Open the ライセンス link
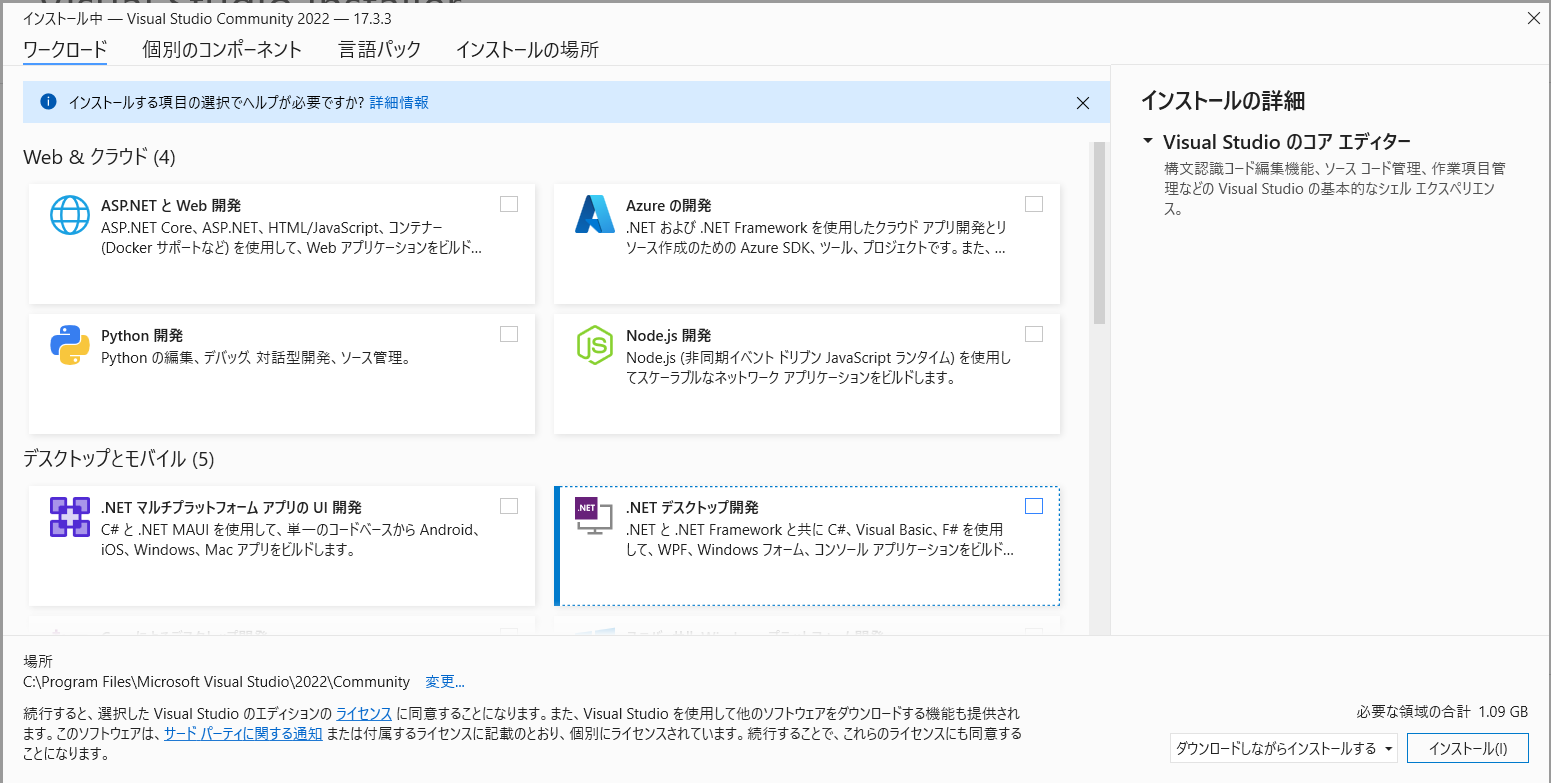This screenshot has width=1551, height=783. 363,714
